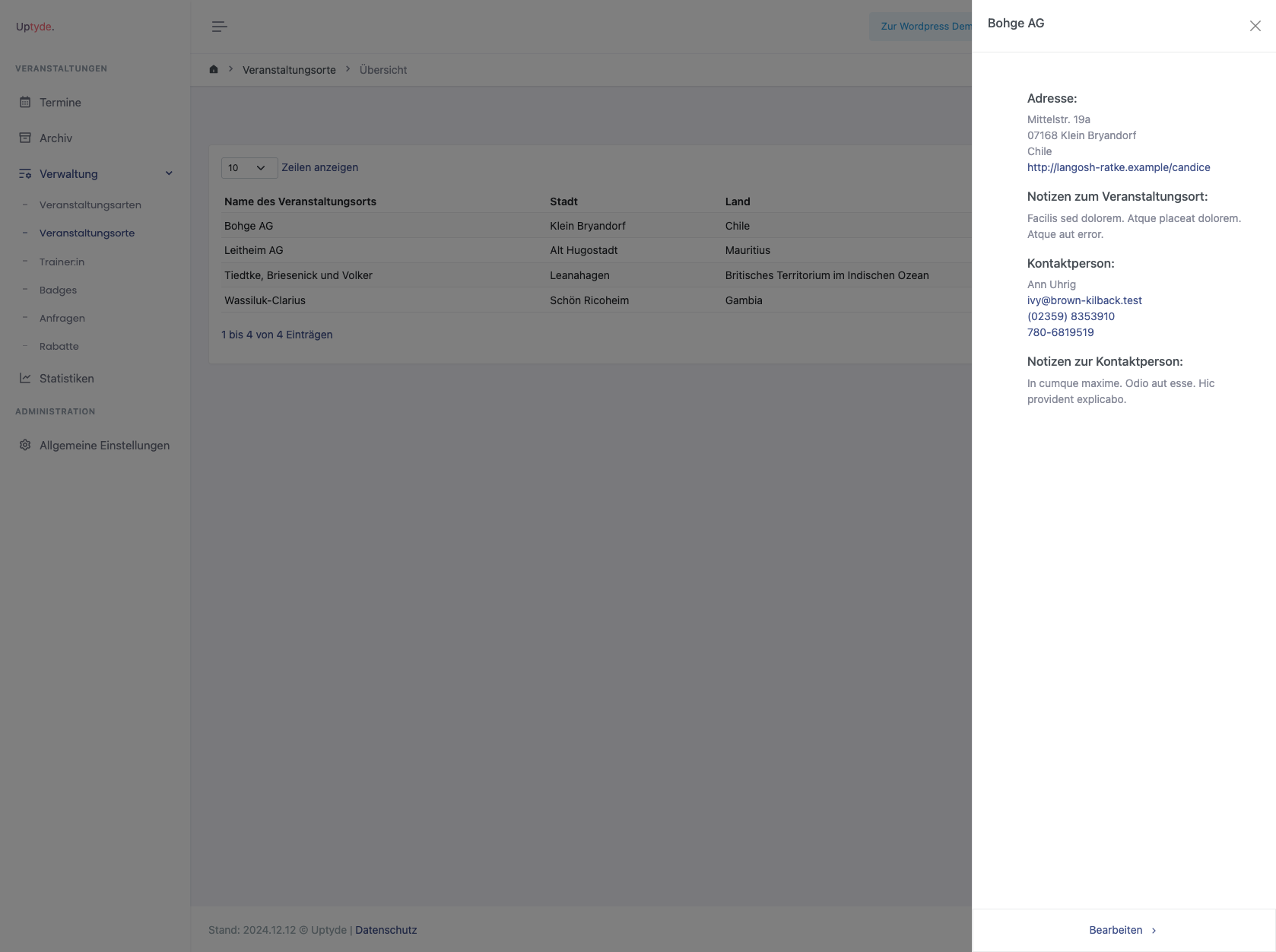Click the Allgemeine Einstellungen gear icon
Image resolution: width=1276 pixels, height=952 pixels.
click(25, 446)
